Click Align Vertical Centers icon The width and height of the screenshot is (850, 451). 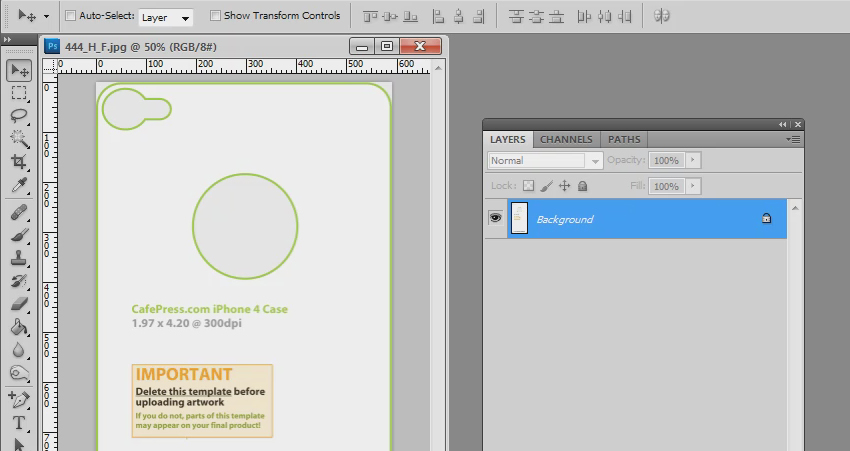390,16
